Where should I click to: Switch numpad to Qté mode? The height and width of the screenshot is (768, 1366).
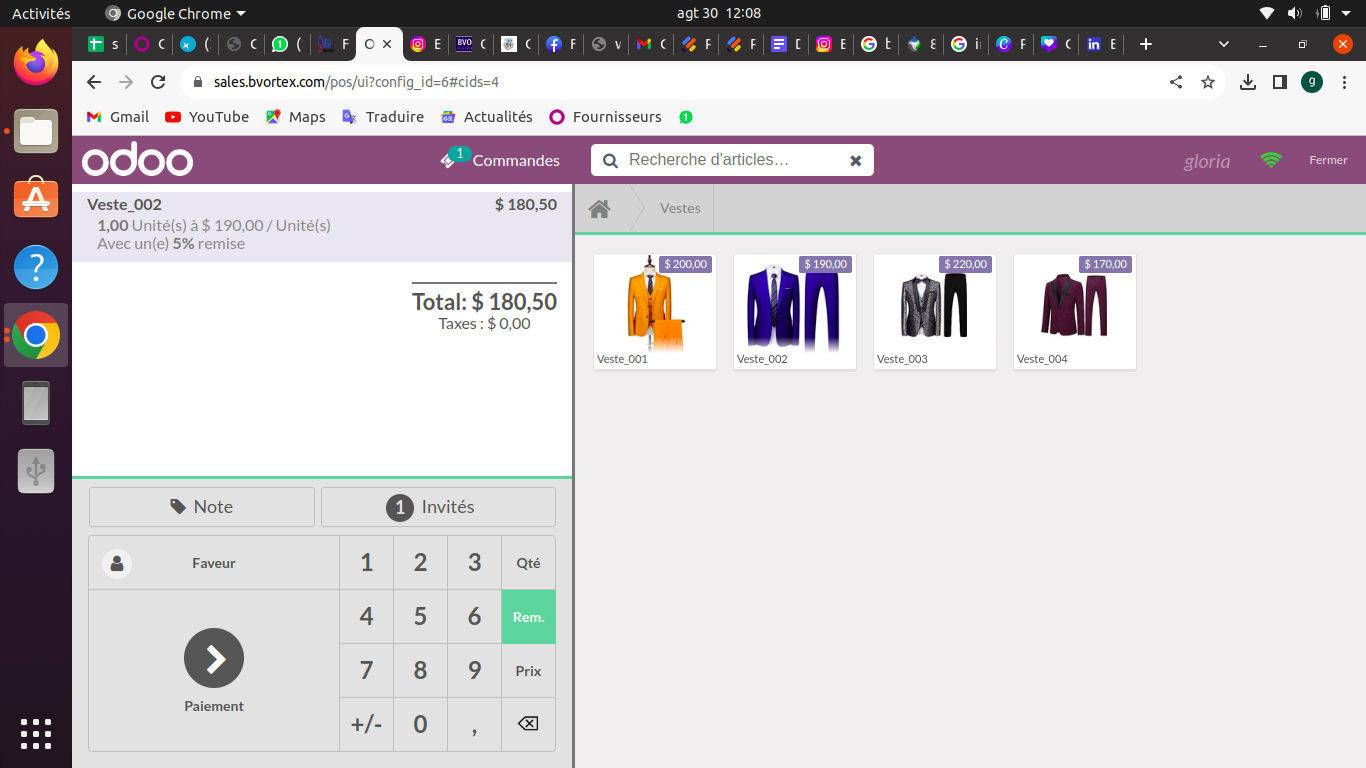528,563
